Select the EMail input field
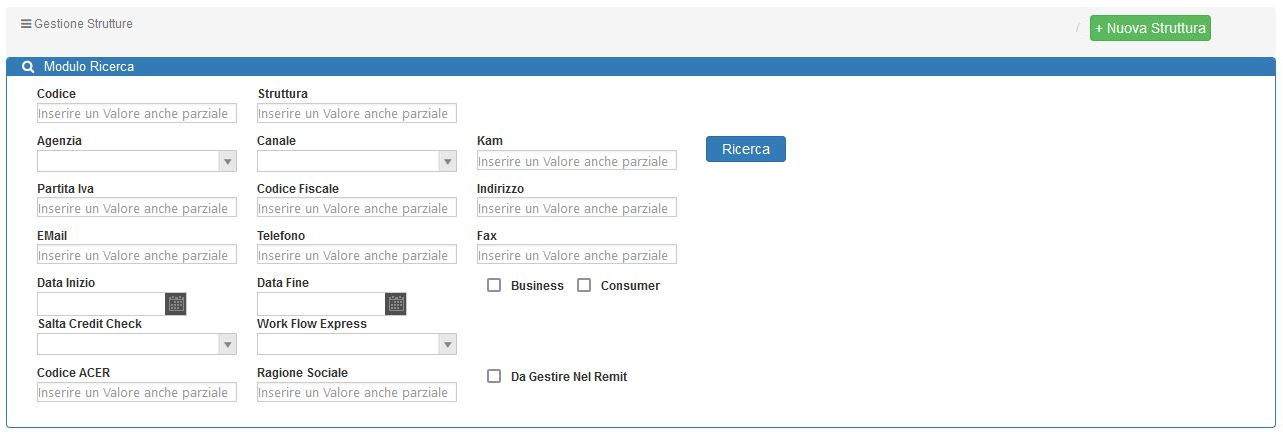Screen dimensions: 1283x432 tap(137, 255)
